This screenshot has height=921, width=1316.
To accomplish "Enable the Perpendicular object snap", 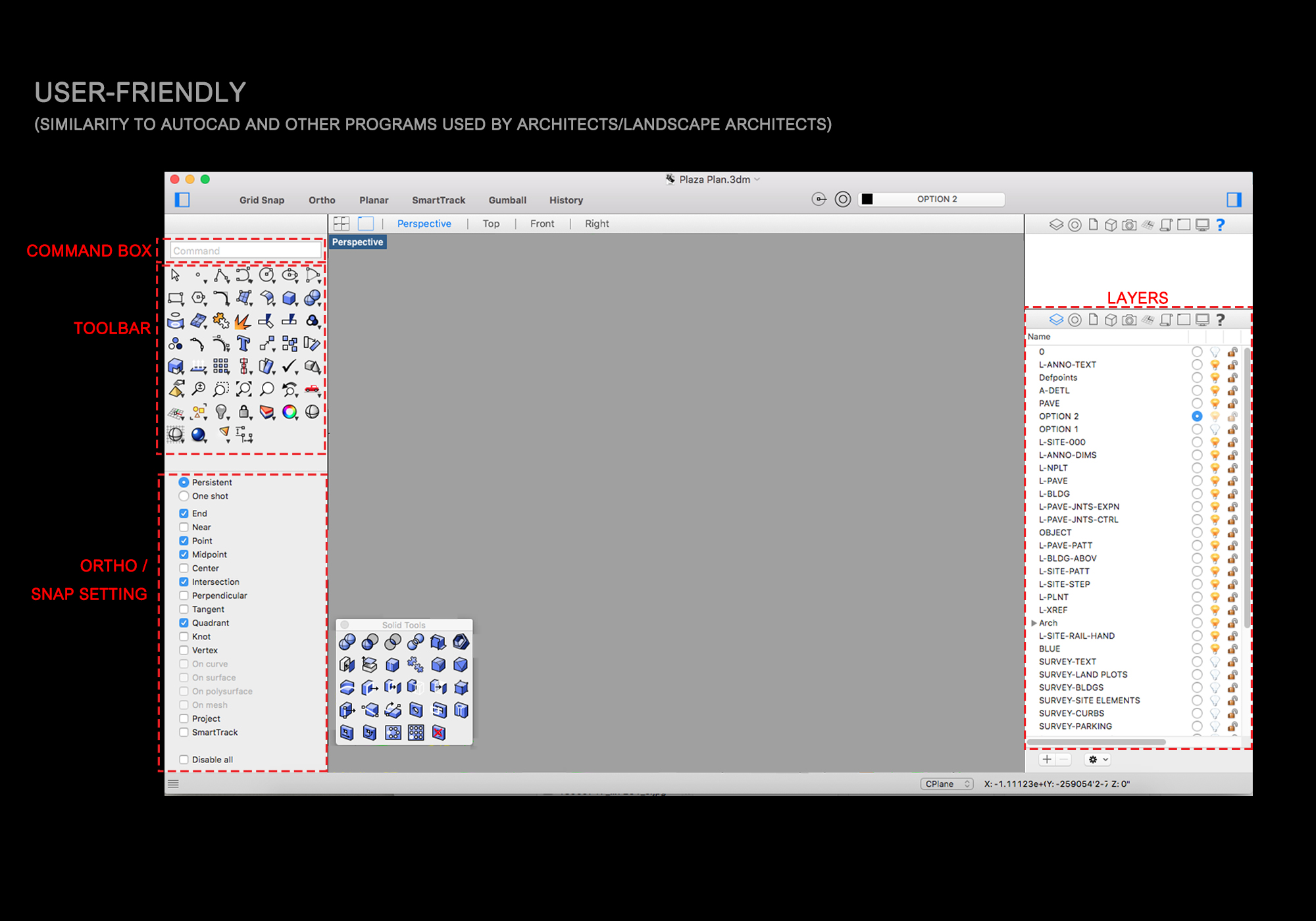I will click(x=184, y=595).
